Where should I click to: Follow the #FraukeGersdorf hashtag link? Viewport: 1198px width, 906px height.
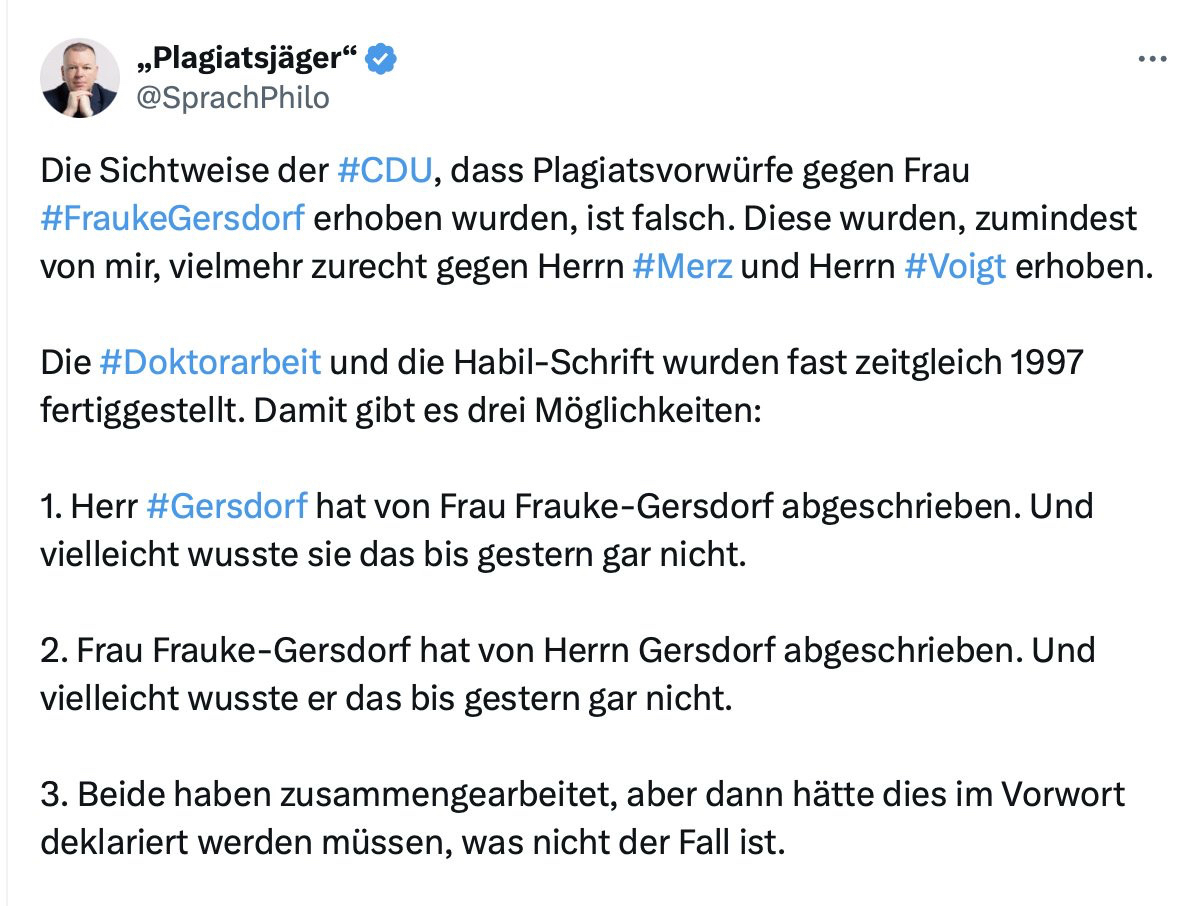coord(172,219)
